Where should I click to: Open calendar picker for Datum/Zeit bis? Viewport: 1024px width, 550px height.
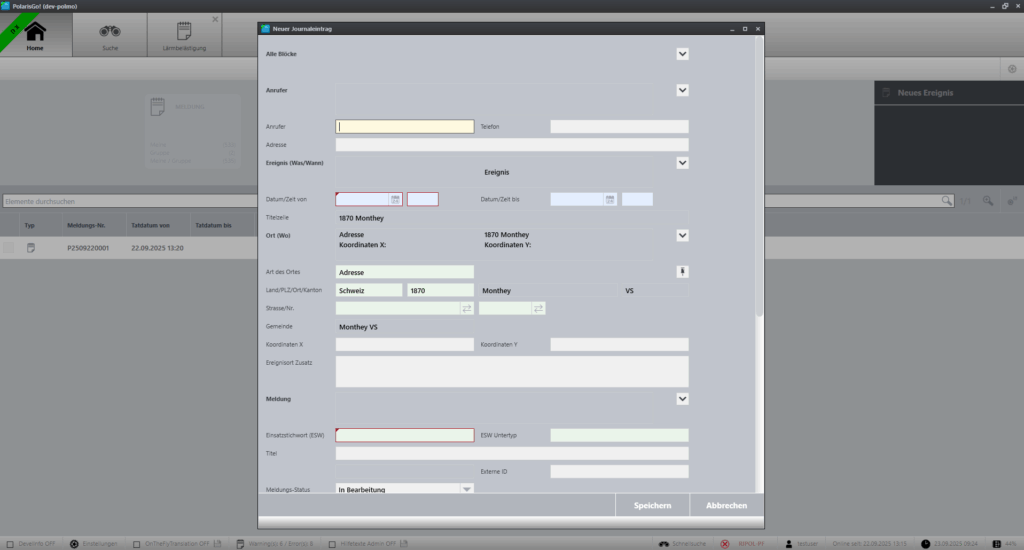610,200
